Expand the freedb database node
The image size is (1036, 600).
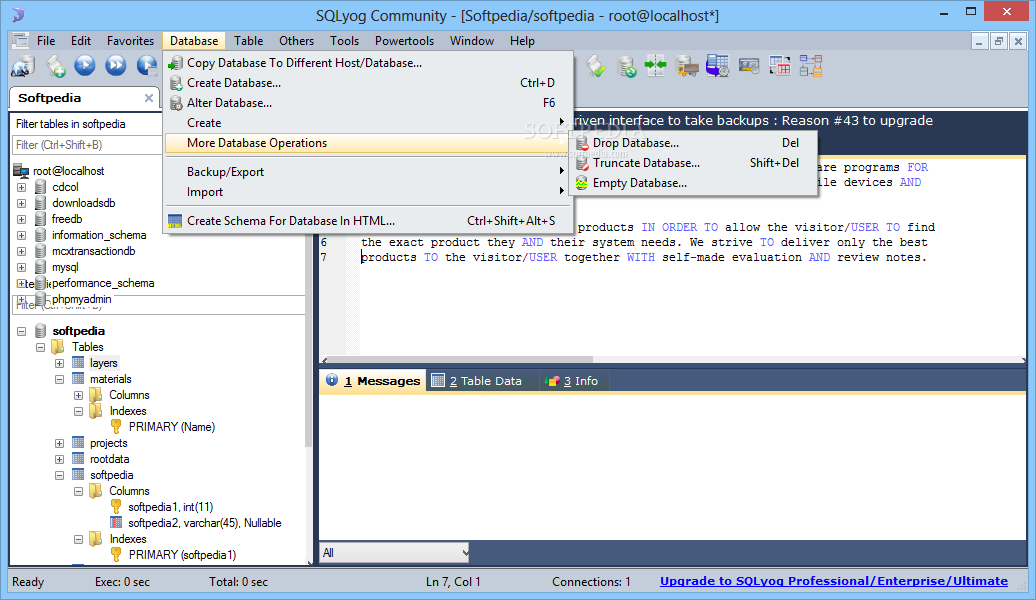(x=21, y=219)
